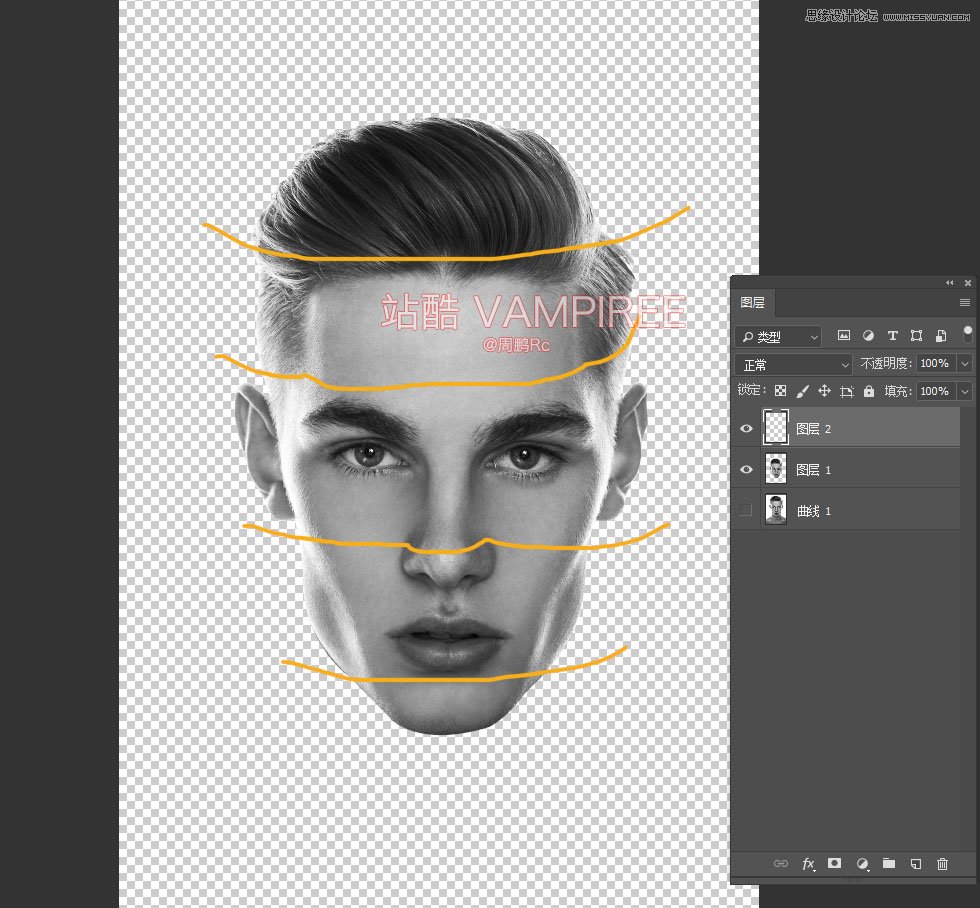
Task: Select the 曲线 1 layer thumbnail
Action: (x=775, y=510)
